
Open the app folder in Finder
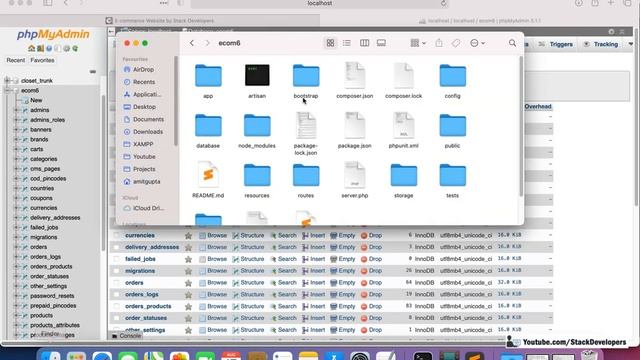(208, 76)
